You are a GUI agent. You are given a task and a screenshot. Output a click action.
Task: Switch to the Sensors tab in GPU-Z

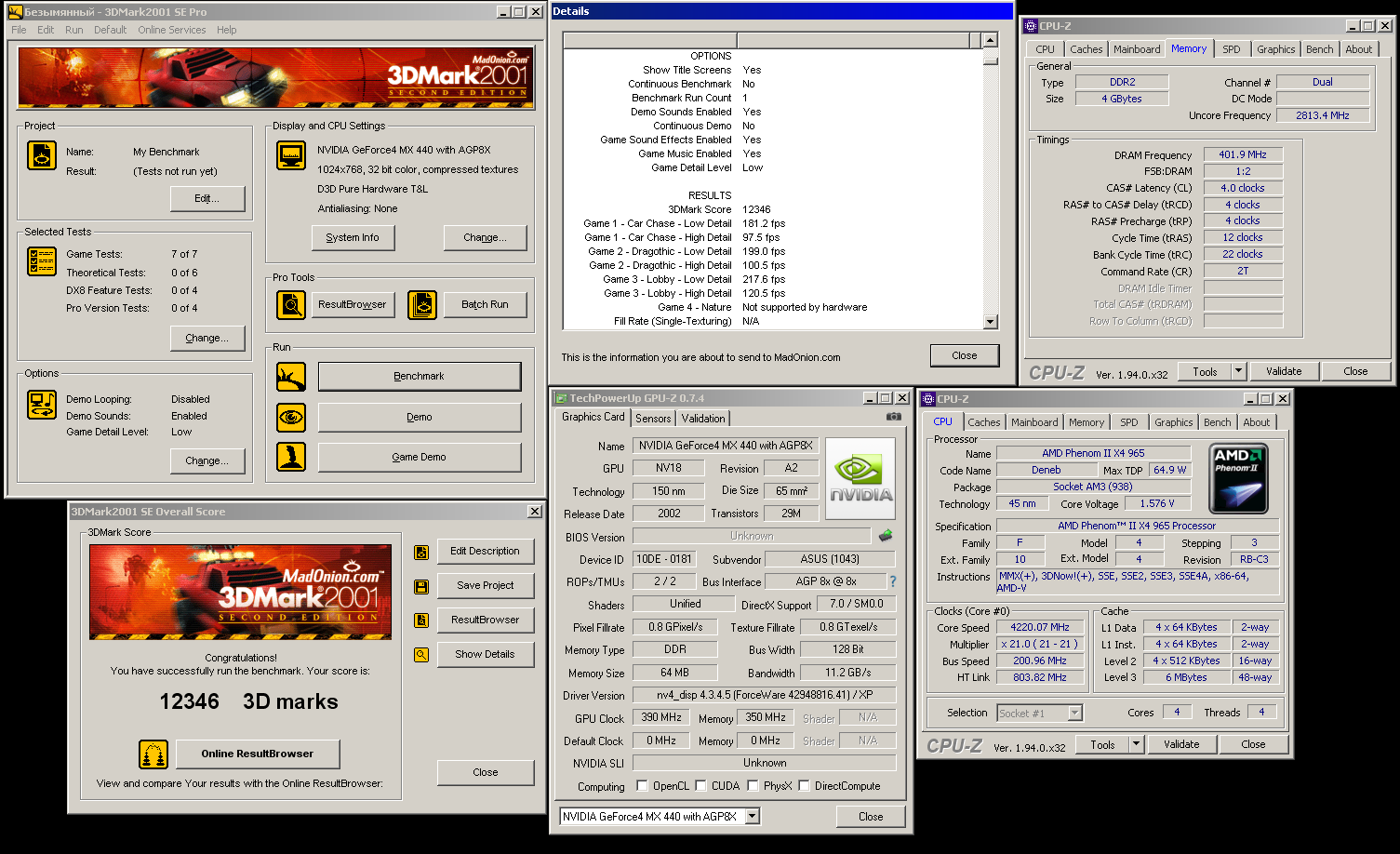(x=653, y=419)
